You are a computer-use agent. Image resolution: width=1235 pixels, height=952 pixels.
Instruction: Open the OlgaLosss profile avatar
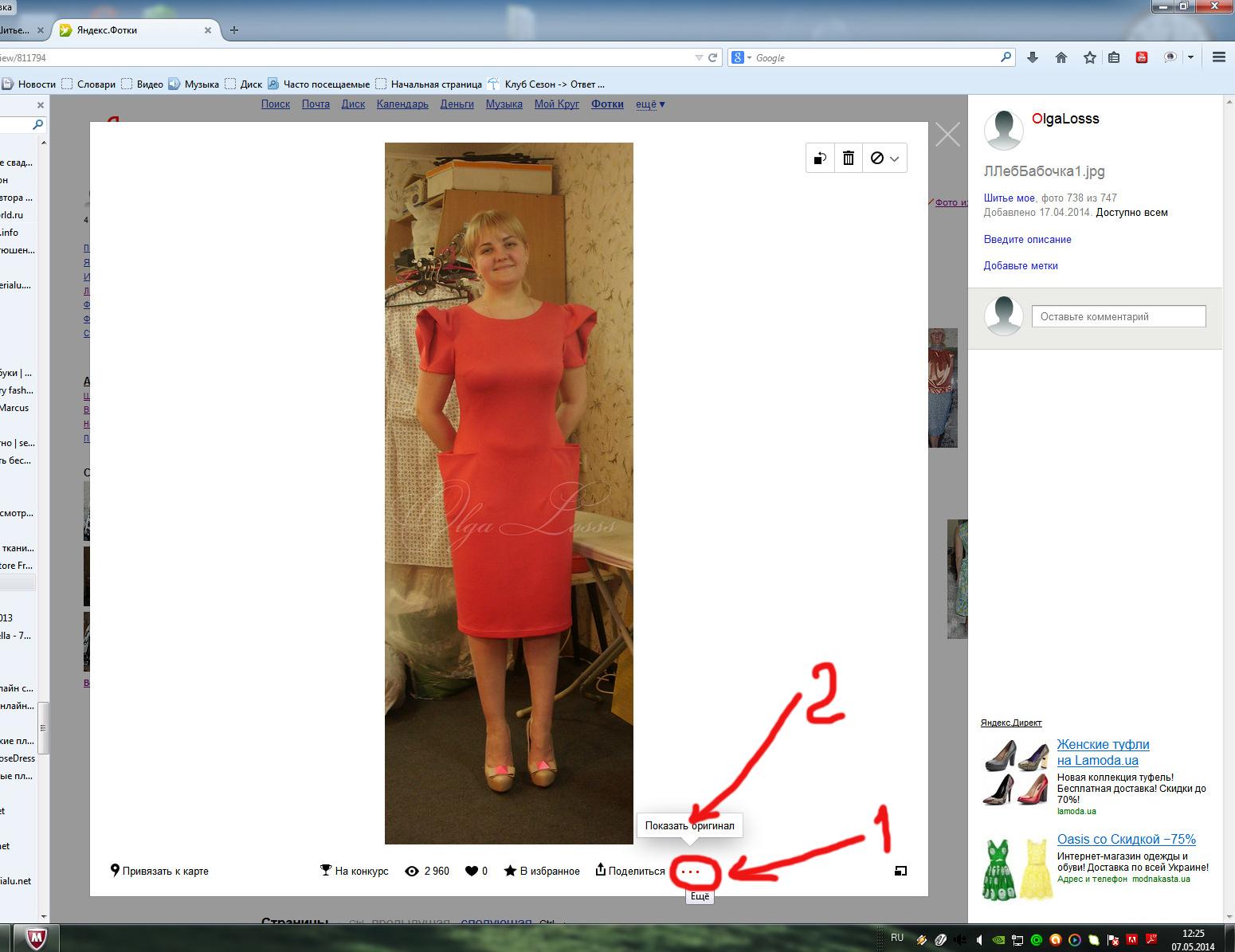point(1003,130)
